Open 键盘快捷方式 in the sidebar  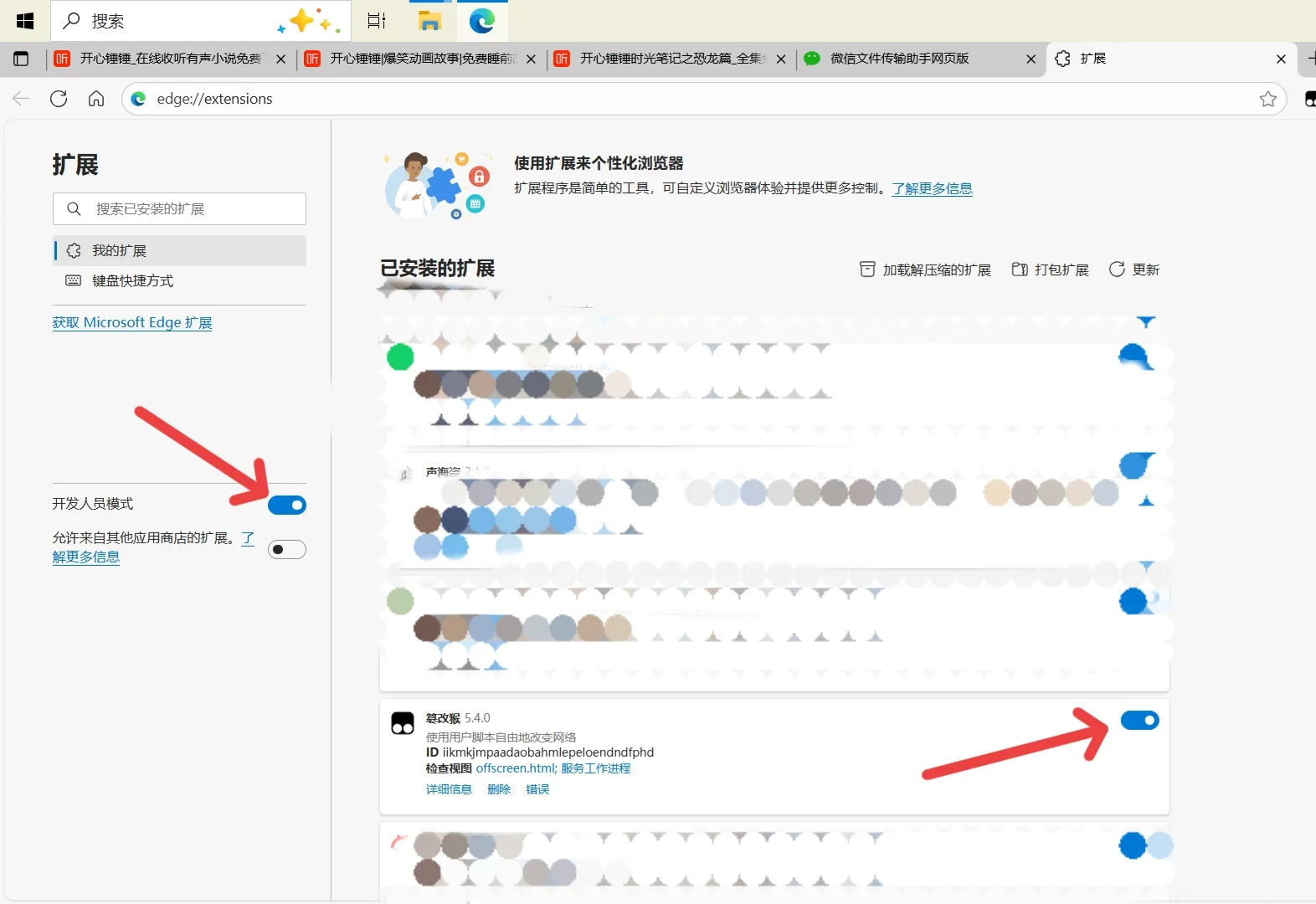tap(179, 280)
